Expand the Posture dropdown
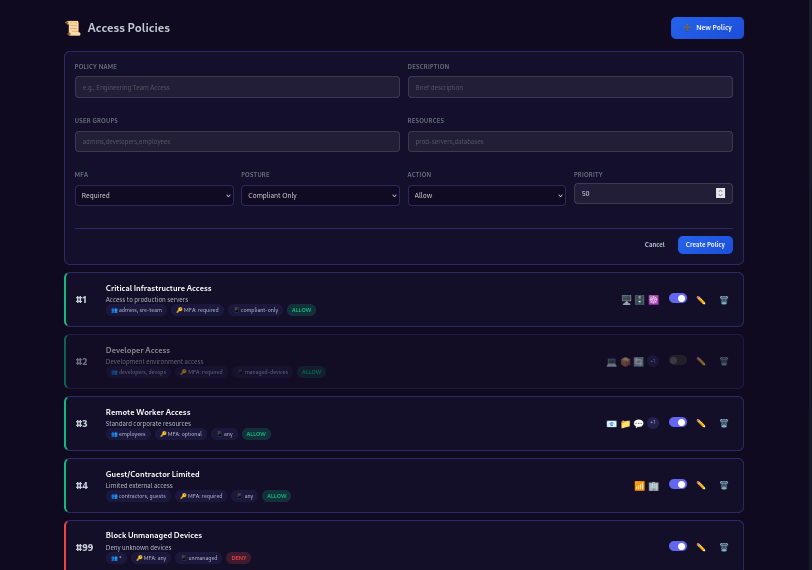This screenshot has height=570, width=812. [320, 195]
